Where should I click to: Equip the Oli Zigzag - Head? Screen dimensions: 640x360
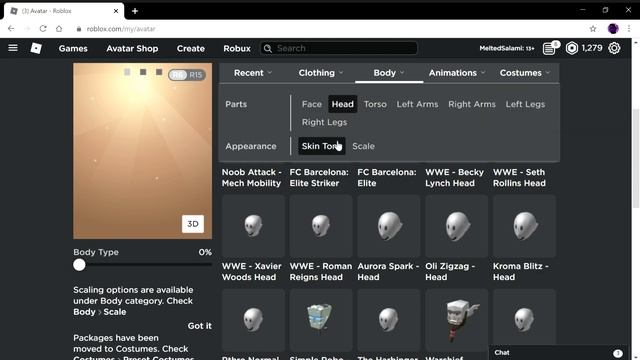tap(456, 226)
